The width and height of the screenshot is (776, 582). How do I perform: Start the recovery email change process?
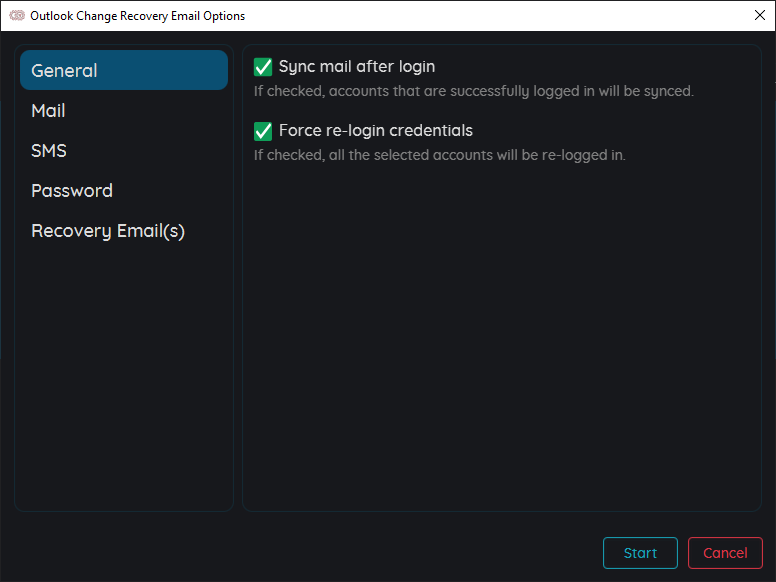[x=640, y=553]
